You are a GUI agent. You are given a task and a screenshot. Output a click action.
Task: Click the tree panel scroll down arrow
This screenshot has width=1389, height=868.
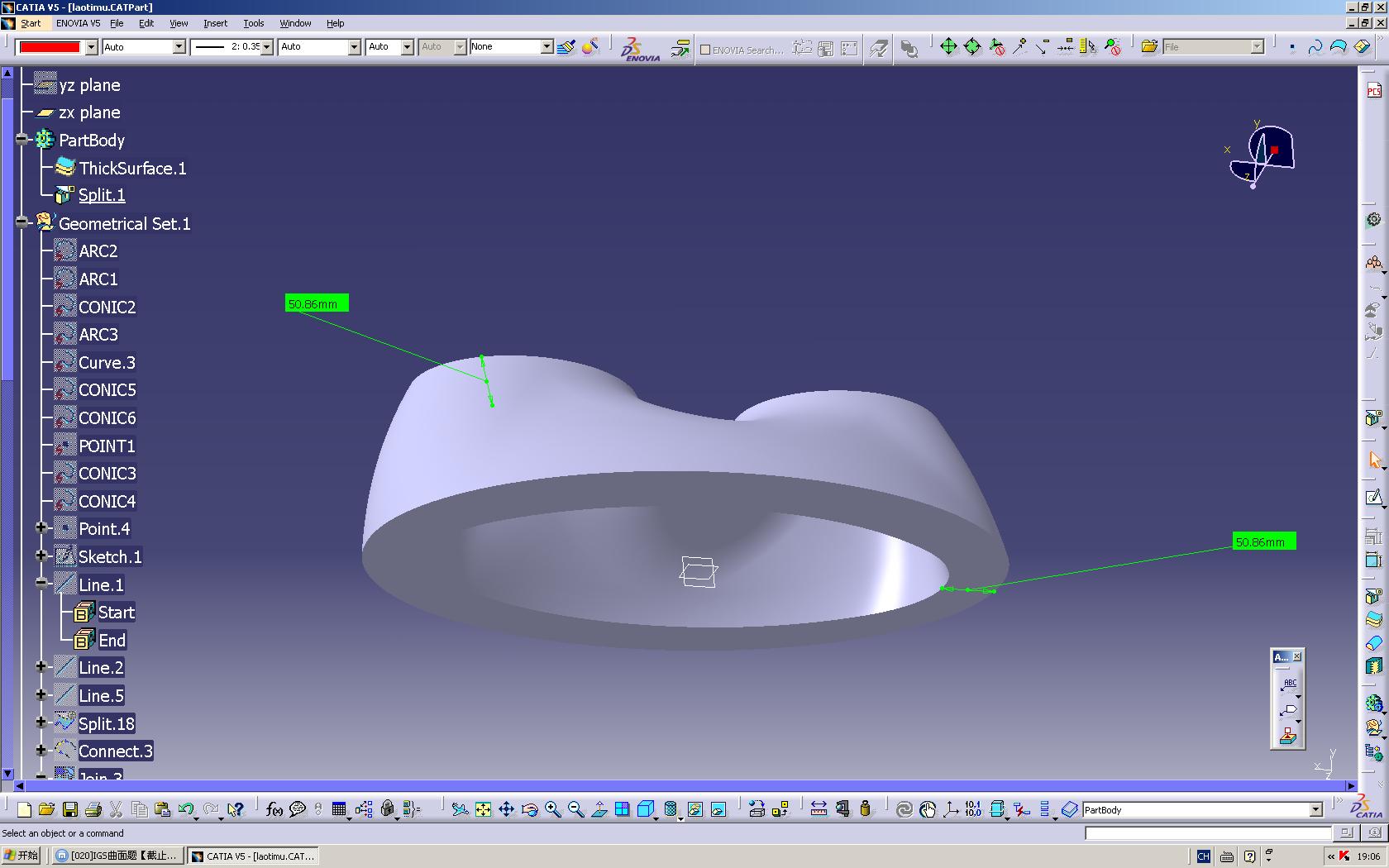tap(7, 774)
